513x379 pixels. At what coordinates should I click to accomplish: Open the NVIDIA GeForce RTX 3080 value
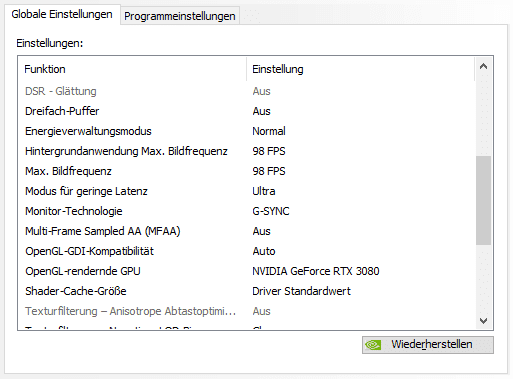pyautogui.click(x=316, y=271)
